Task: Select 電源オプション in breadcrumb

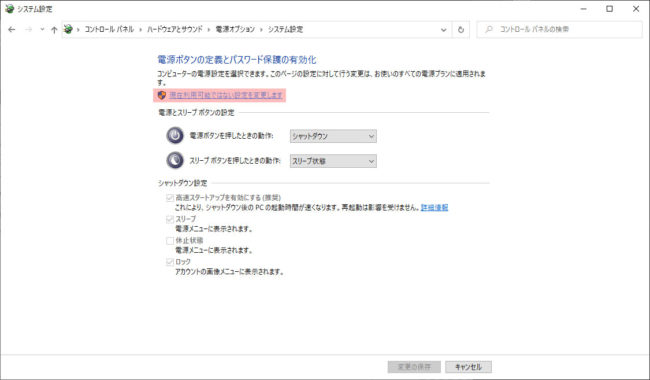Action: pos(235,29)
